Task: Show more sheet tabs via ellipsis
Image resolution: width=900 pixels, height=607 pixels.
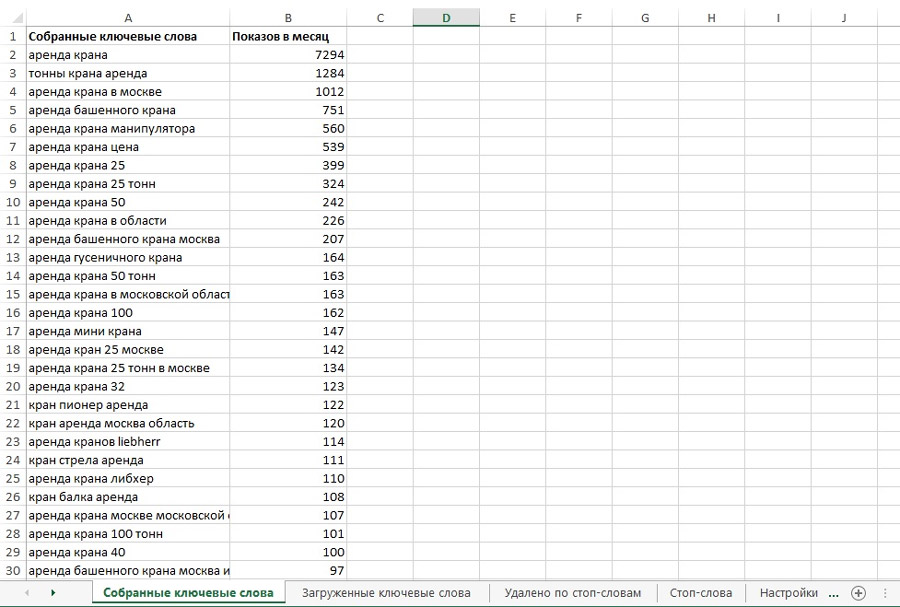Action: point(834,593)
